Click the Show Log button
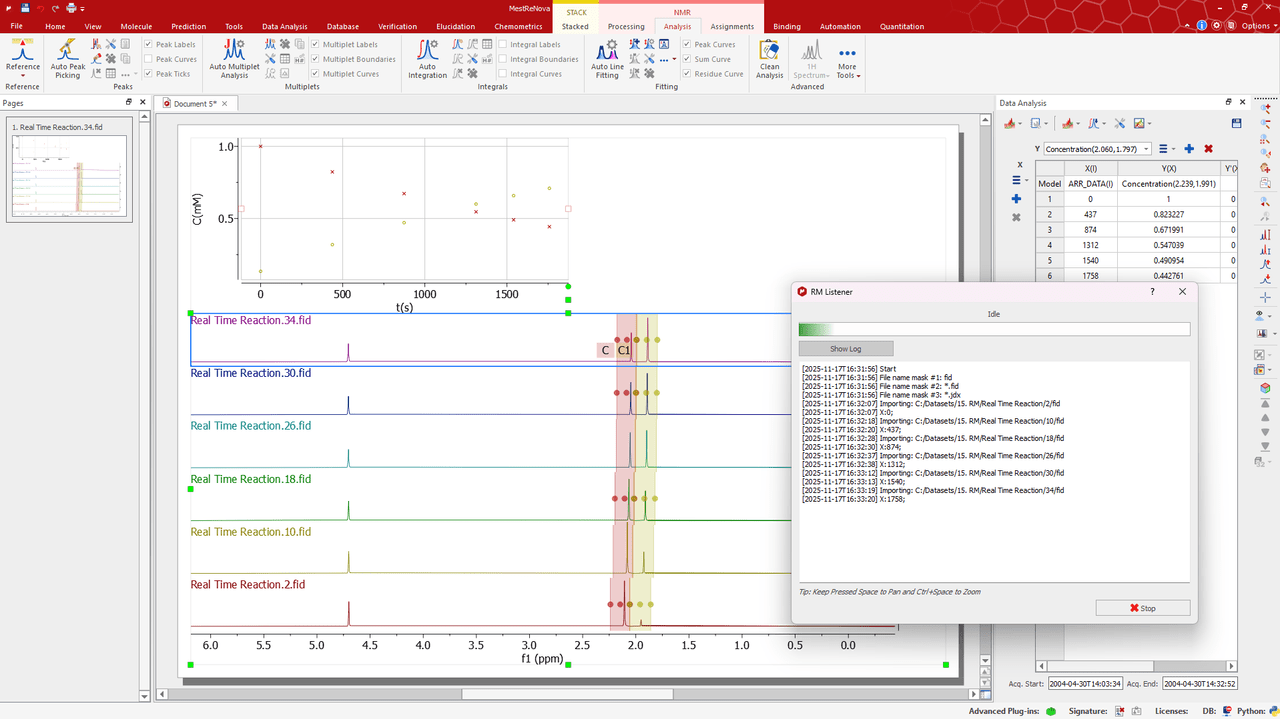The height and width of the screenshot is (719, 1280). click(x=845, y=349)
